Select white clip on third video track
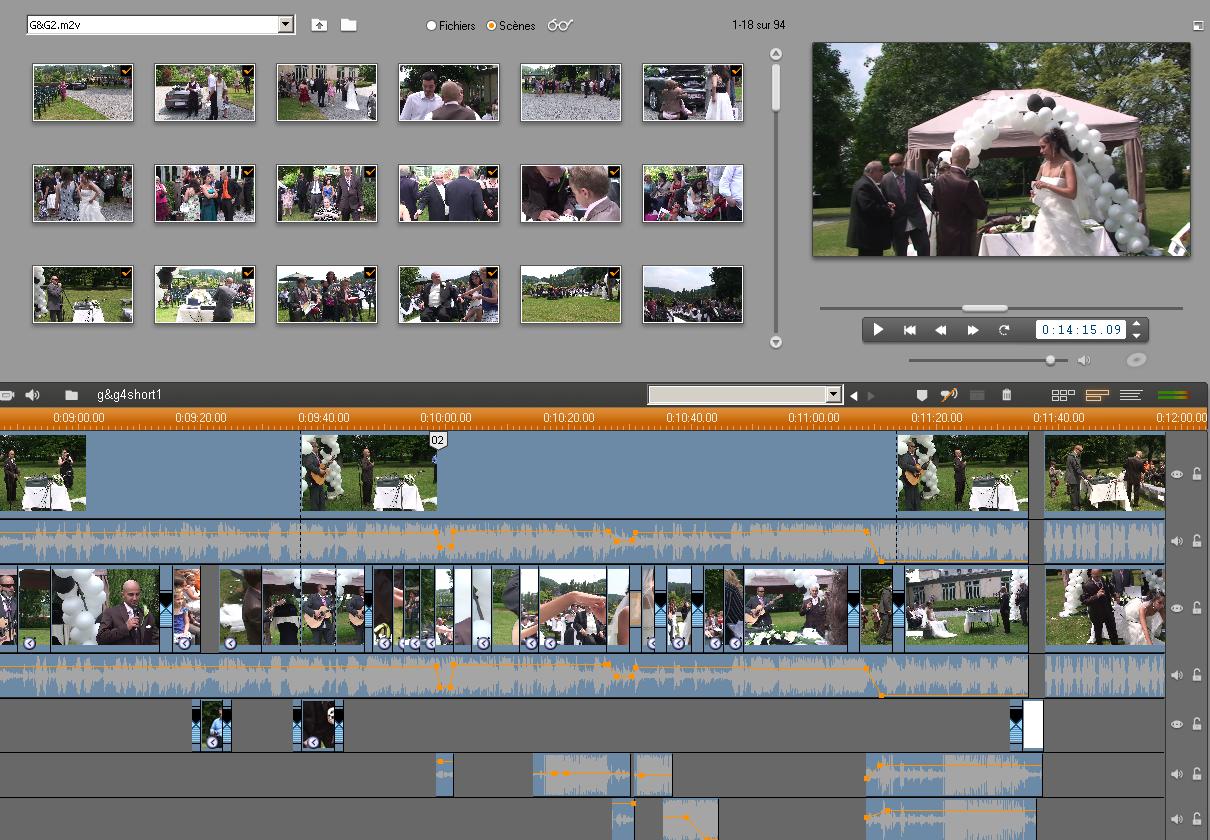This screenshot has height=840, width=1210. click(1033, 725)
